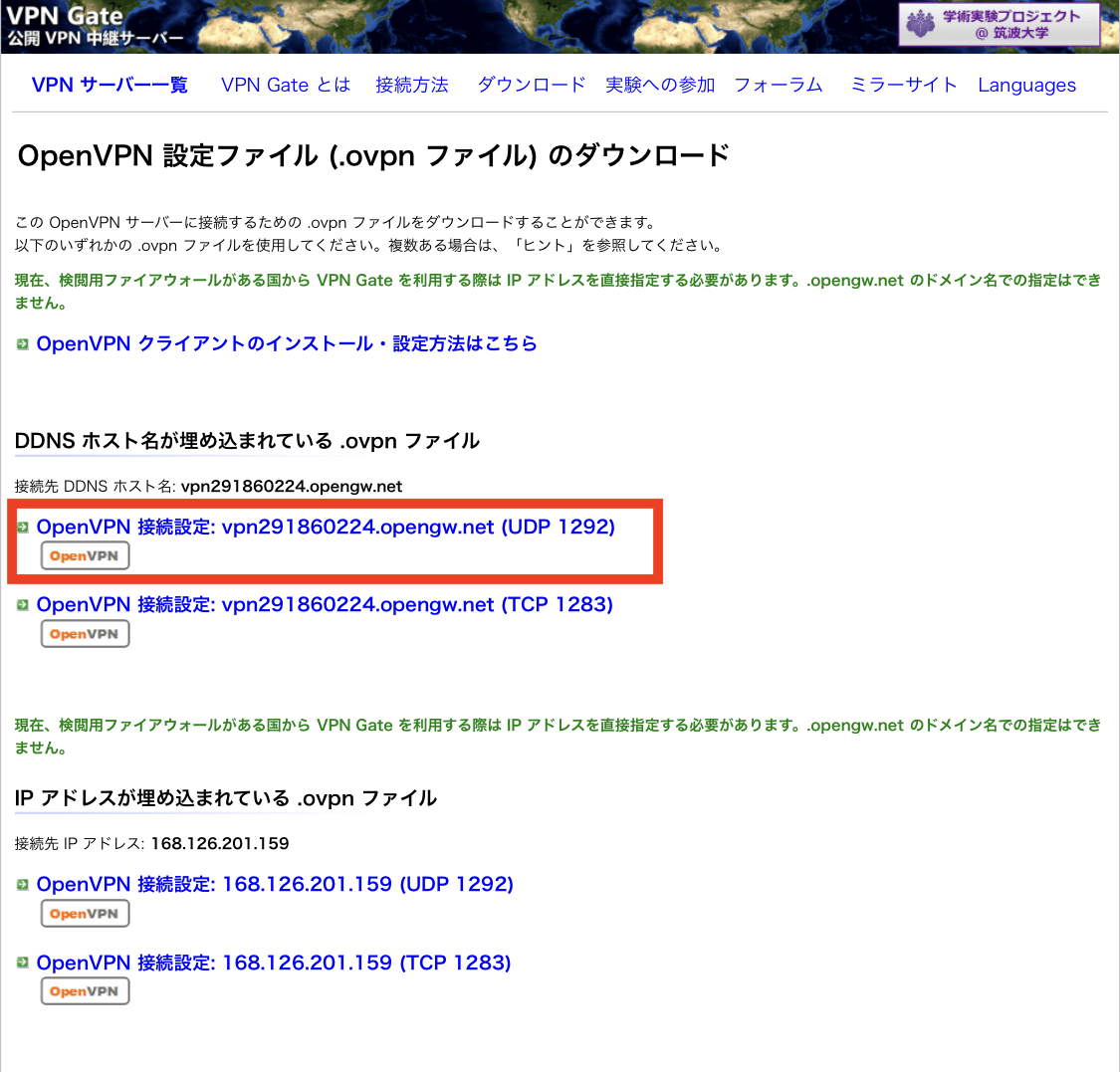Viewport: 1120px width, 1072px height.
Task: Select DDNS hostname text vpn291860224.opengw.net
Action: pyautogui.click(x=292, y=487)
